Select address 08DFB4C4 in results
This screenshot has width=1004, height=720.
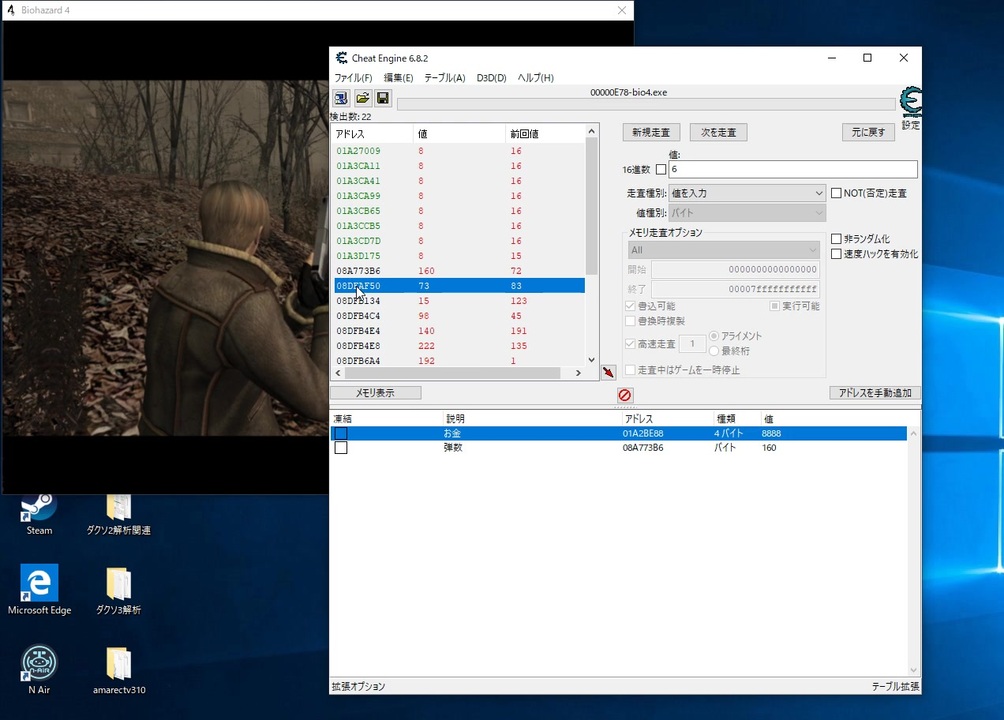click(x=359, y=316)
